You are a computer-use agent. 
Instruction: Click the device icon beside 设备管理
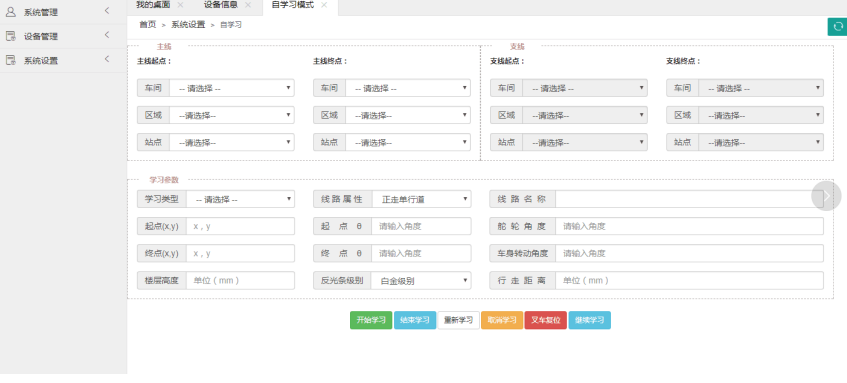tap(10, 36)
